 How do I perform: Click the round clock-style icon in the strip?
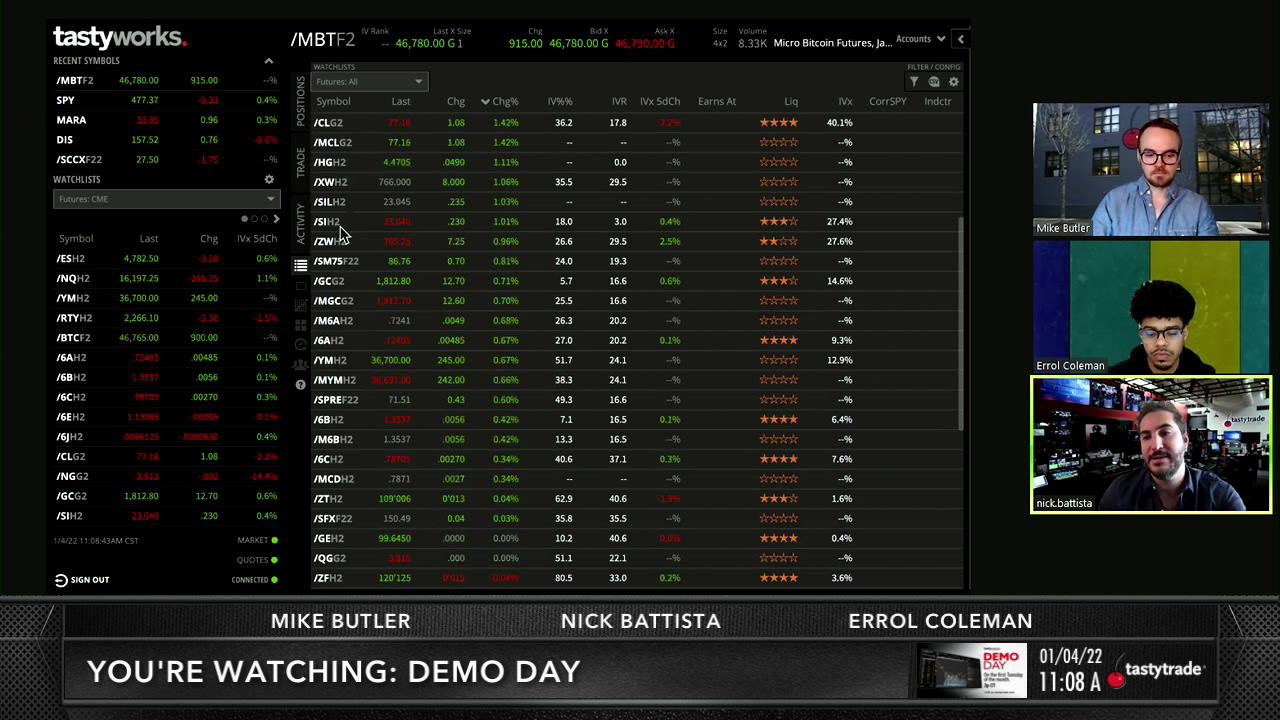coord(300,345)
